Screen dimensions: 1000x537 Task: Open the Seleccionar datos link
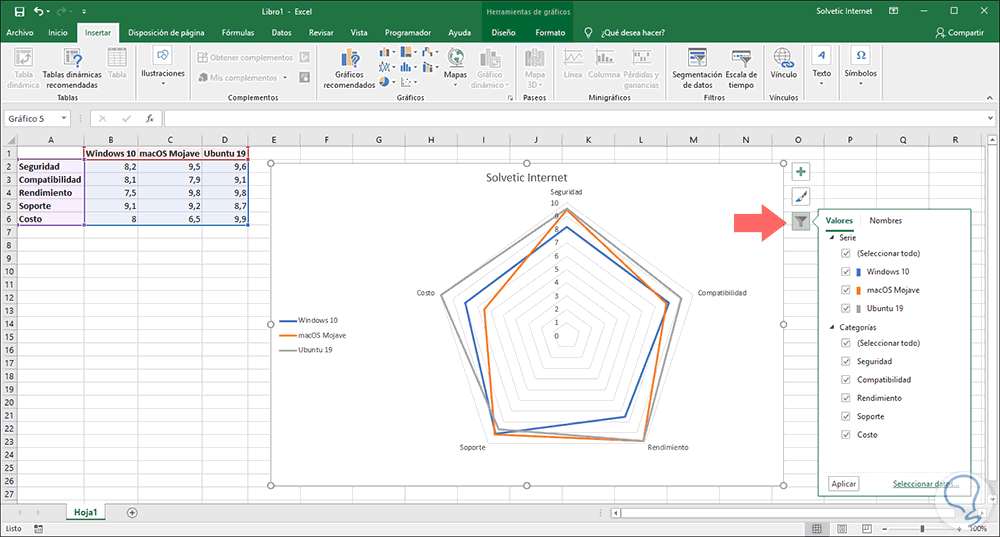pos(925,483)
